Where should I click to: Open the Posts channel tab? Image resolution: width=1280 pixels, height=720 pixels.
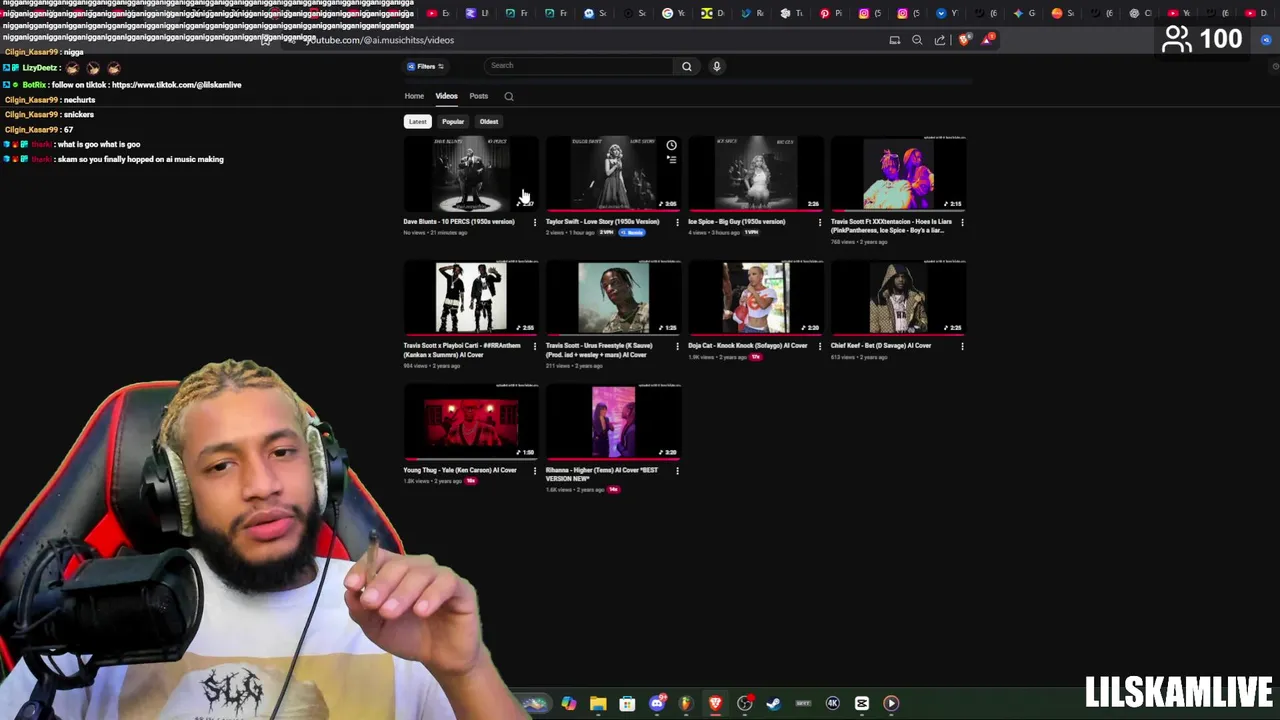tap(479, 96)
